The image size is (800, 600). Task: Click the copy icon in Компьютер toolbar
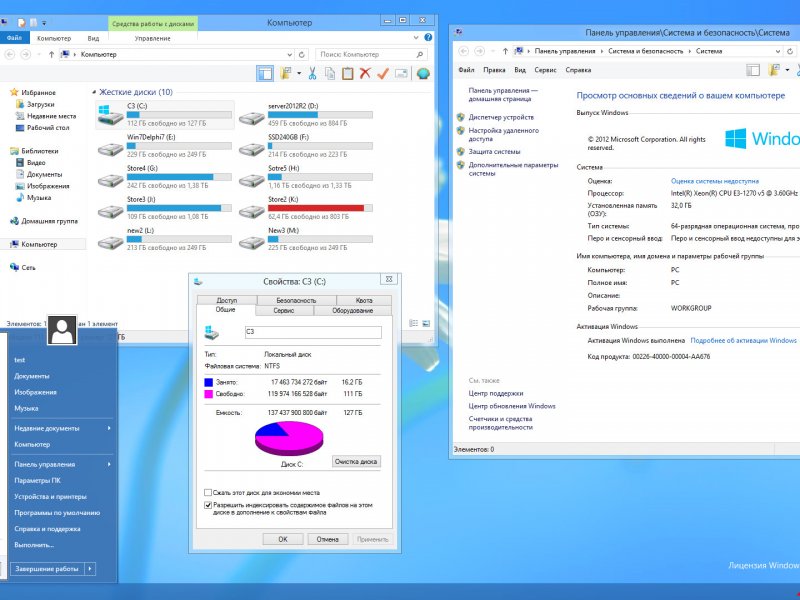point(330,73)
